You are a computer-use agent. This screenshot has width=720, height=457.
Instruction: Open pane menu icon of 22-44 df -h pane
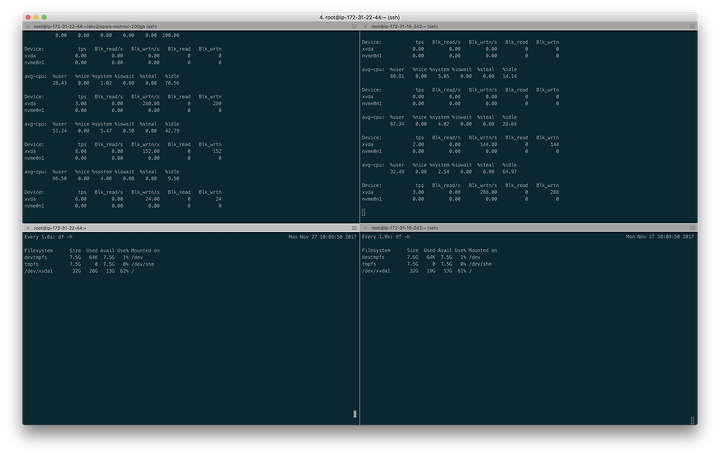[354, 228]
